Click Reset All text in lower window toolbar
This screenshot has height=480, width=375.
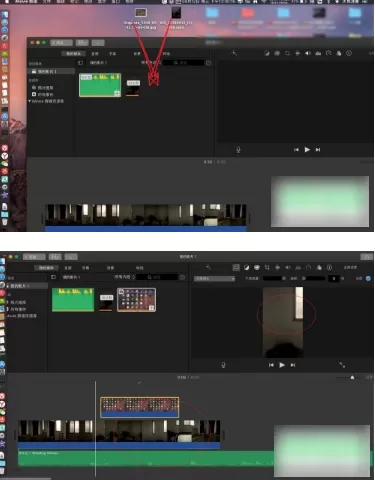350,267
